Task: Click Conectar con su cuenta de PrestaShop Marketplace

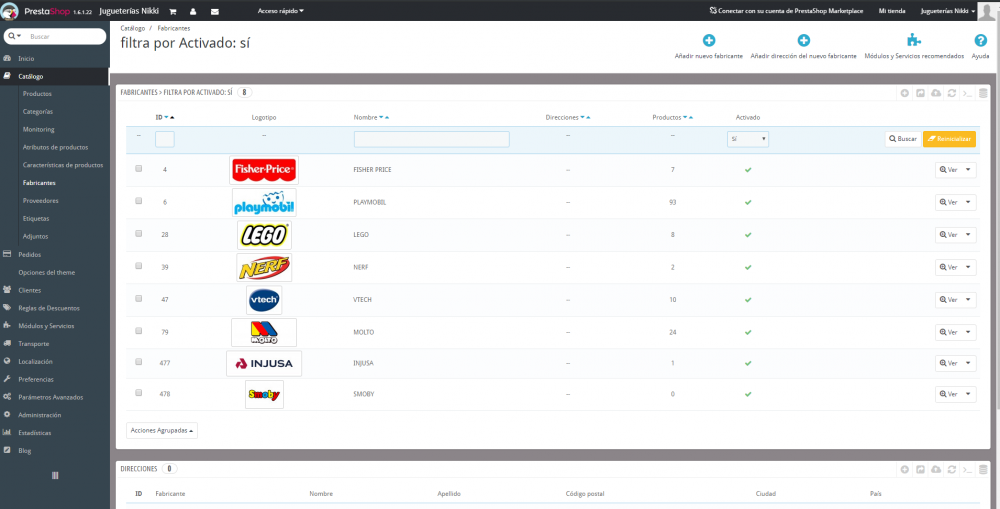Action: (x=786, y=11)
